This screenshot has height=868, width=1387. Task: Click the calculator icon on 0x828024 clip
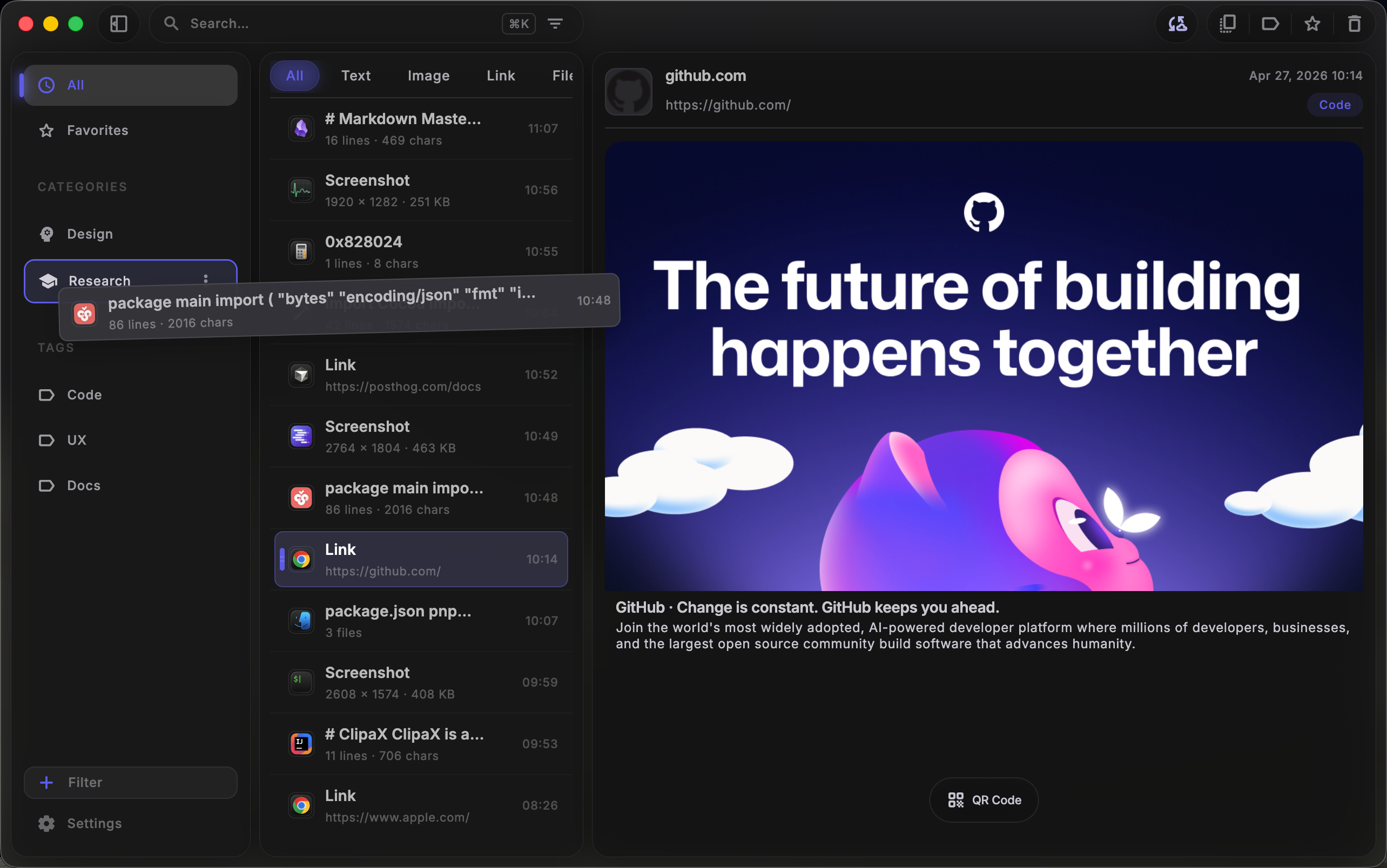[301, 252]
